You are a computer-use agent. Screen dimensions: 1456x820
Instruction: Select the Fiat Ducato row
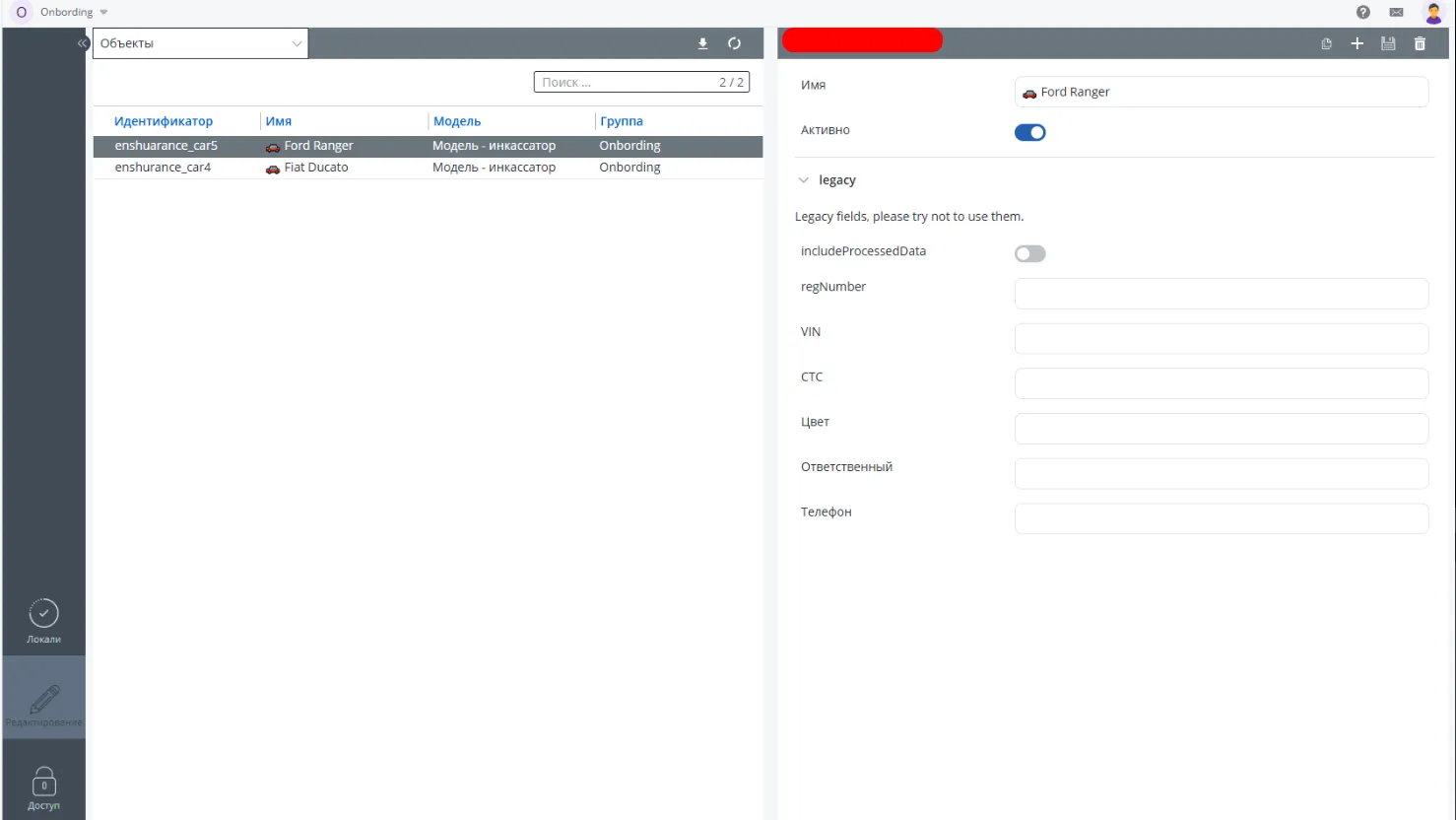click(315, 168)
